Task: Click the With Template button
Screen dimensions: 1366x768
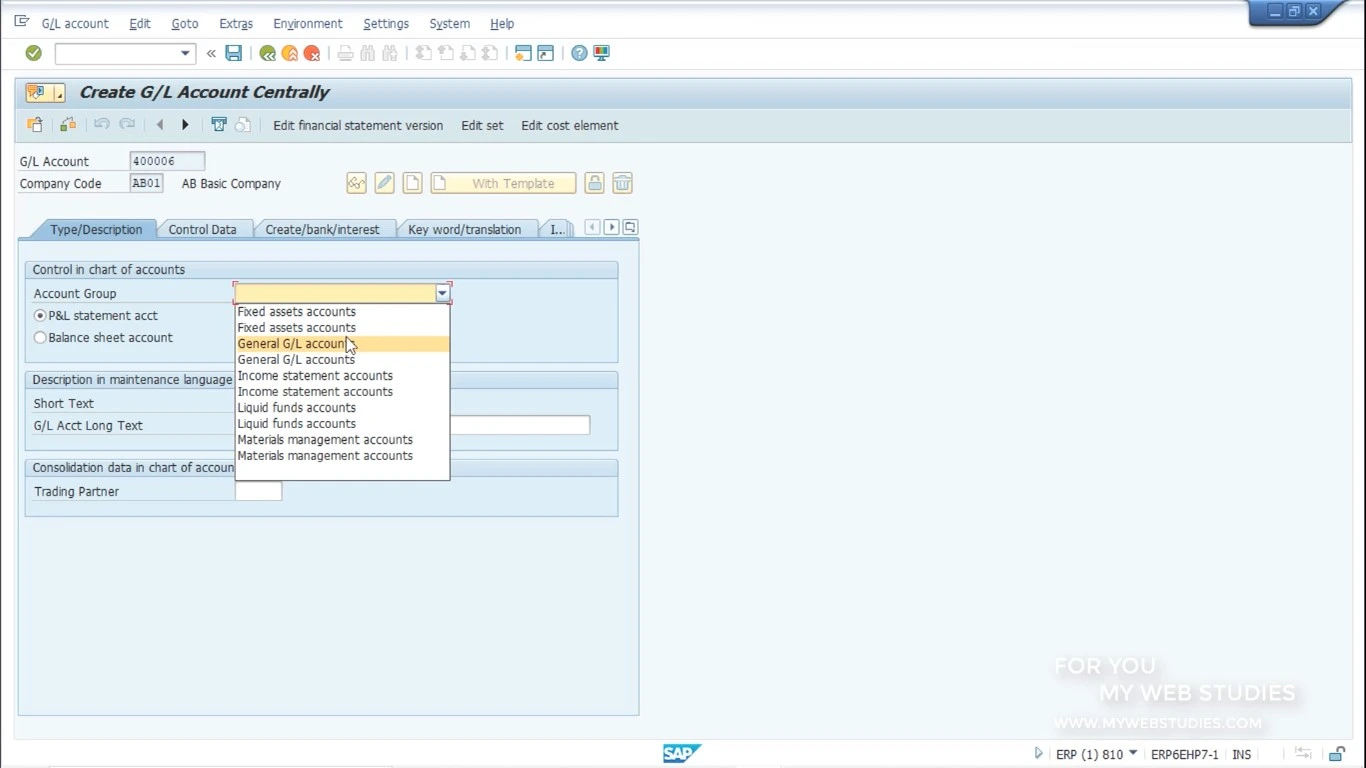Action: coord(503,183)
